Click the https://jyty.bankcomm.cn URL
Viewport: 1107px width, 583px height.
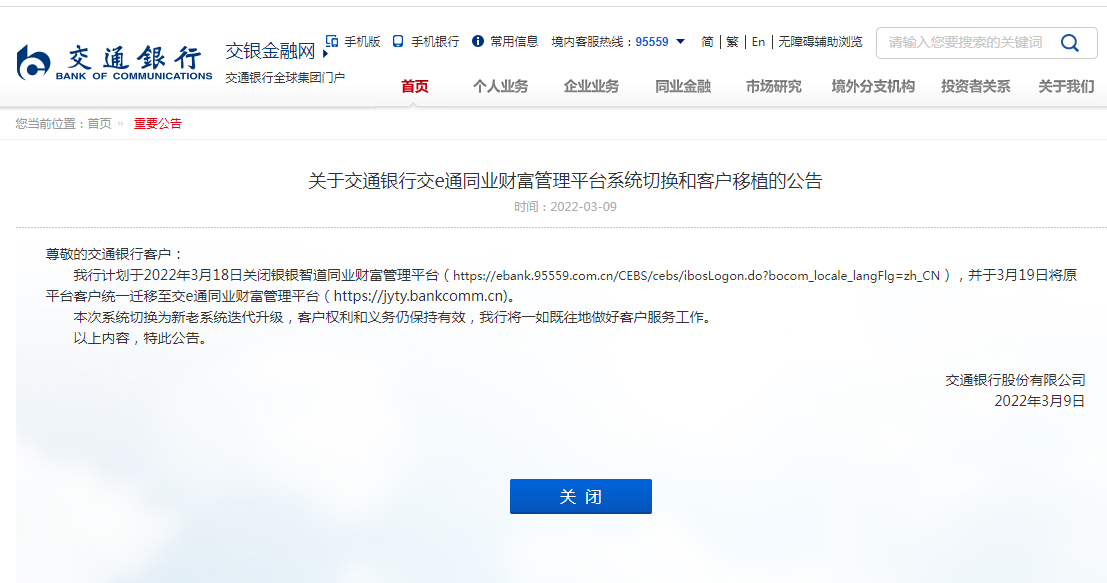(420, 296)
